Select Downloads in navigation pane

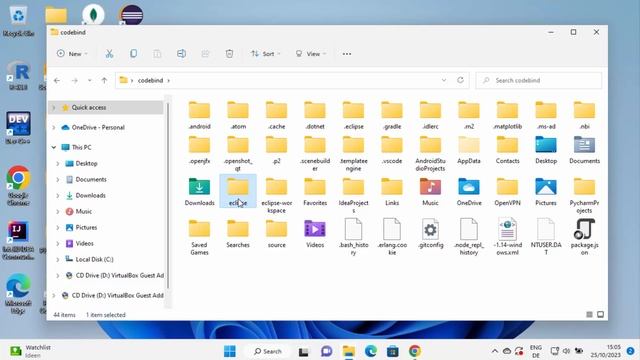tap(90, 195)
